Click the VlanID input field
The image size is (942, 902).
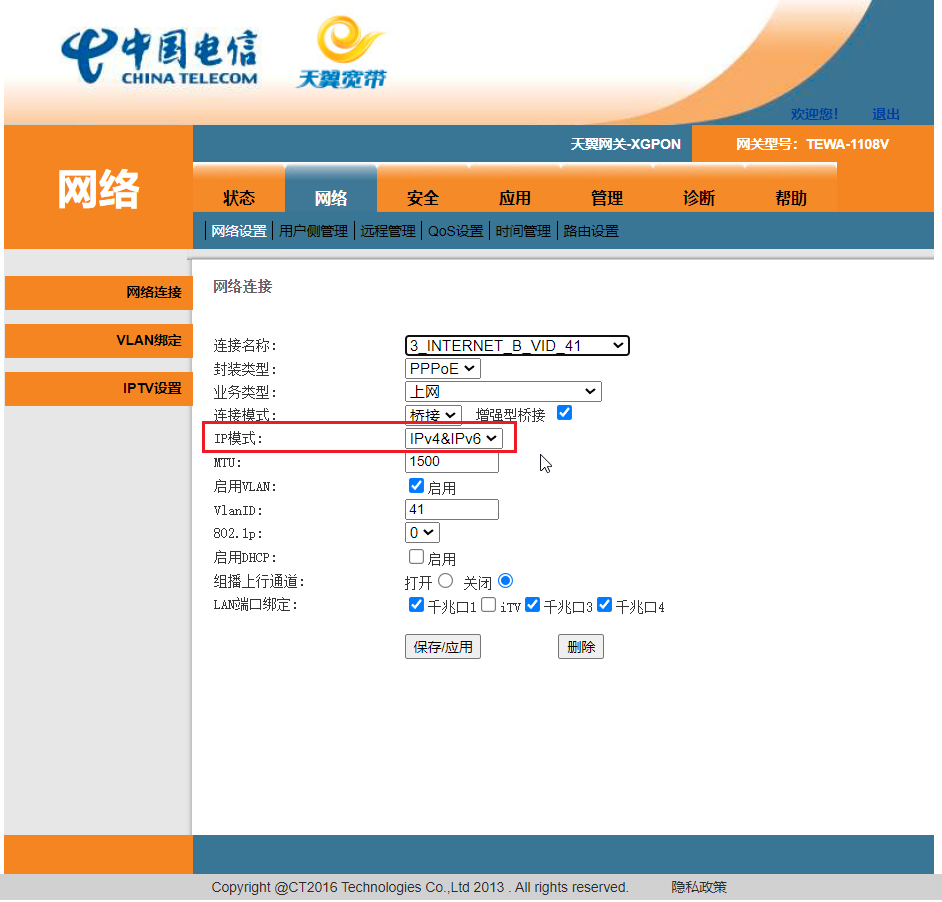(452, 510)
